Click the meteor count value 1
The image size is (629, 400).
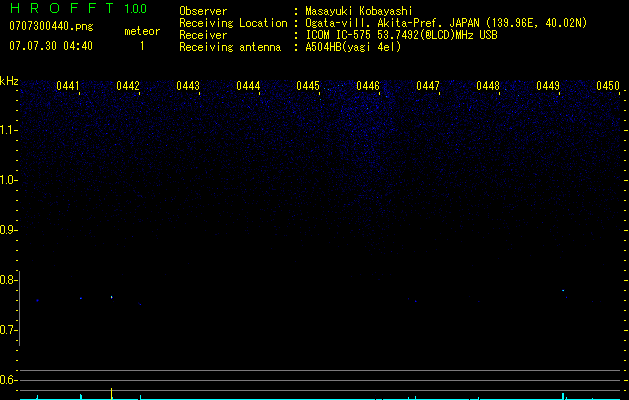click(x=142, y=46)
